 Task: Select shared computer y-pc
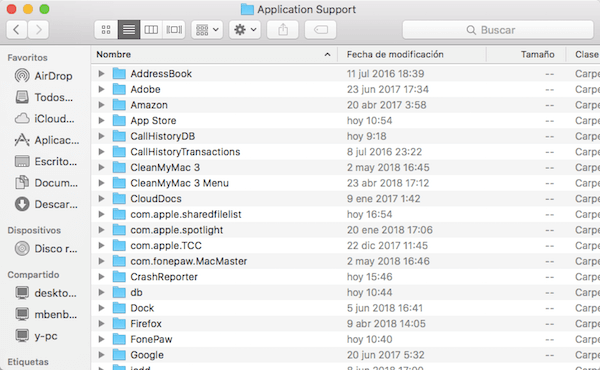36,336
